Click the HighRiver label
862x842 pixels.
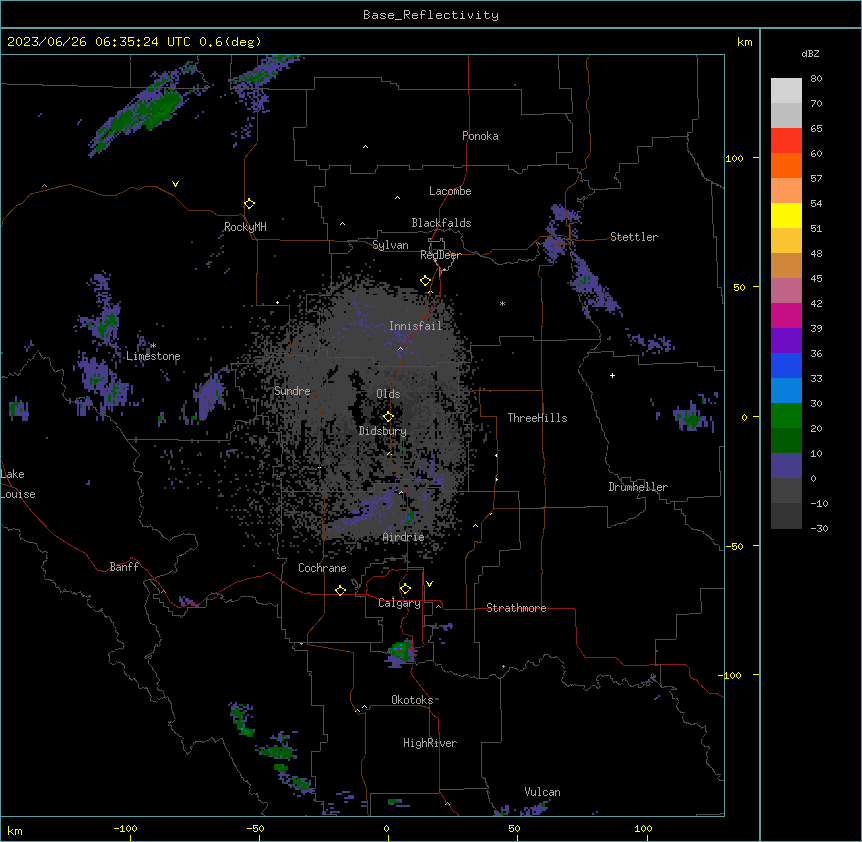point(430,743)
